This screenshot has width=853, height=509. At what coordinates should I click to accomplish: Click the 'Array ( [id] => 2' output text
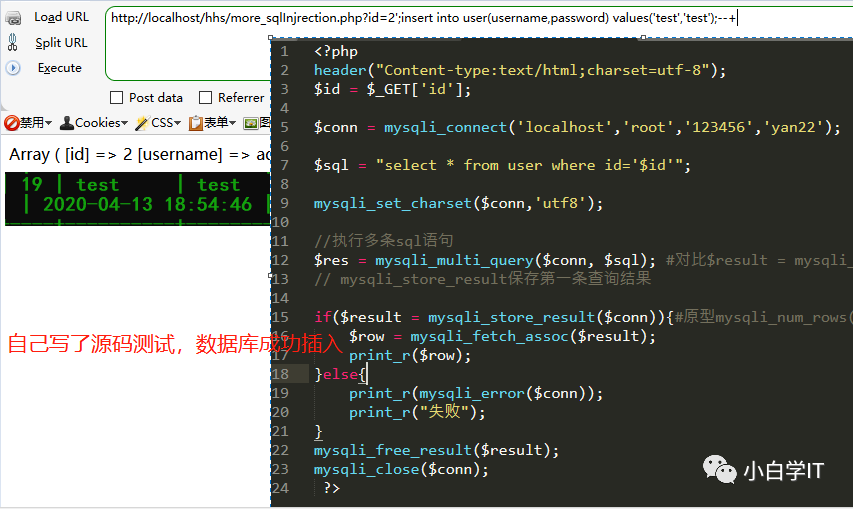[x=71, y=155]
